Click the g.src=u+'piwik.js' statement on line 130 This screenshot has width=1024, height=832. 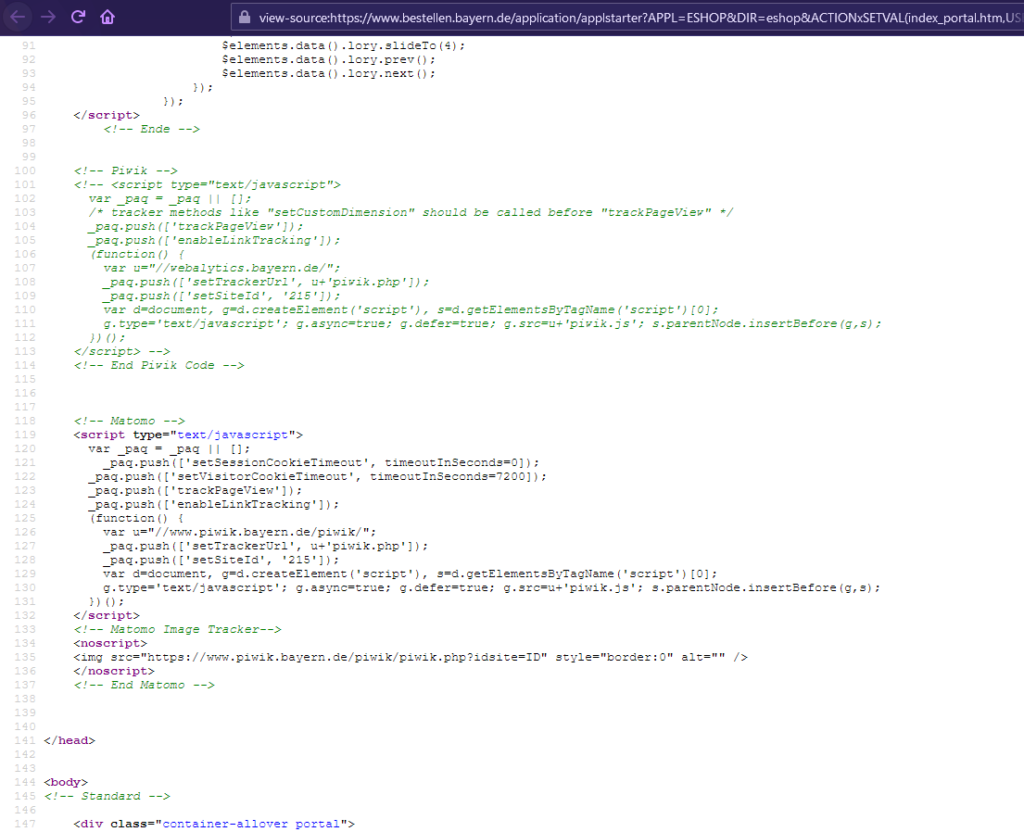pyautogui.click(x=491, y=588)
